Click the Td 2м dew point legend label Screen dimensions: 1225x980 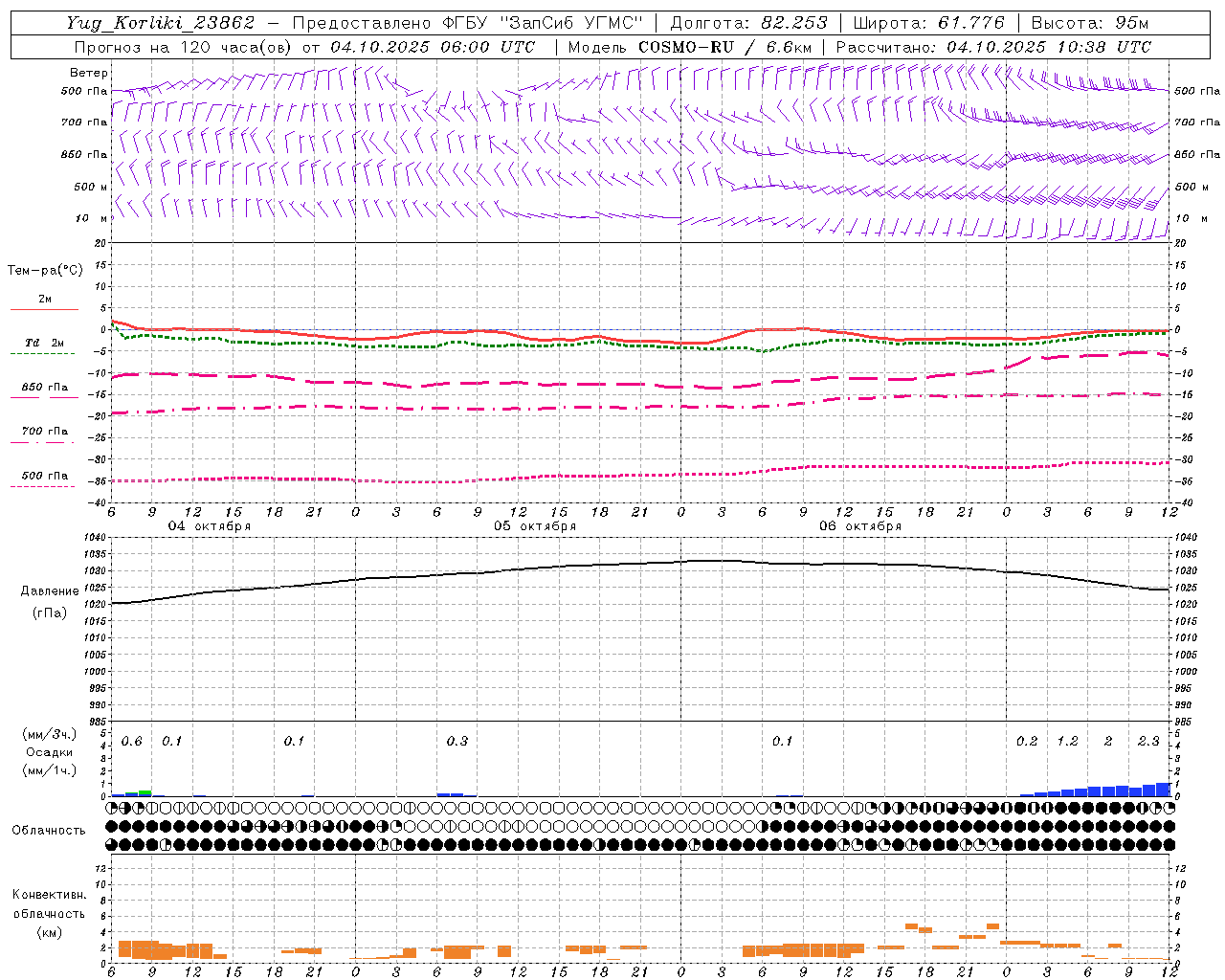44,343
